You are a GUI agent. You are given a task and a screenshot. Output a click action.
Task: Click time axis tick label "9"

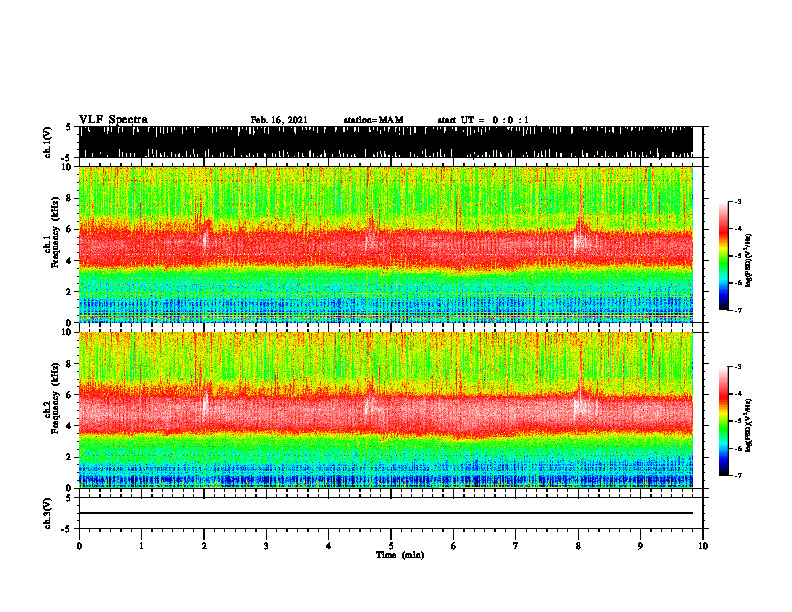point(640,546)
